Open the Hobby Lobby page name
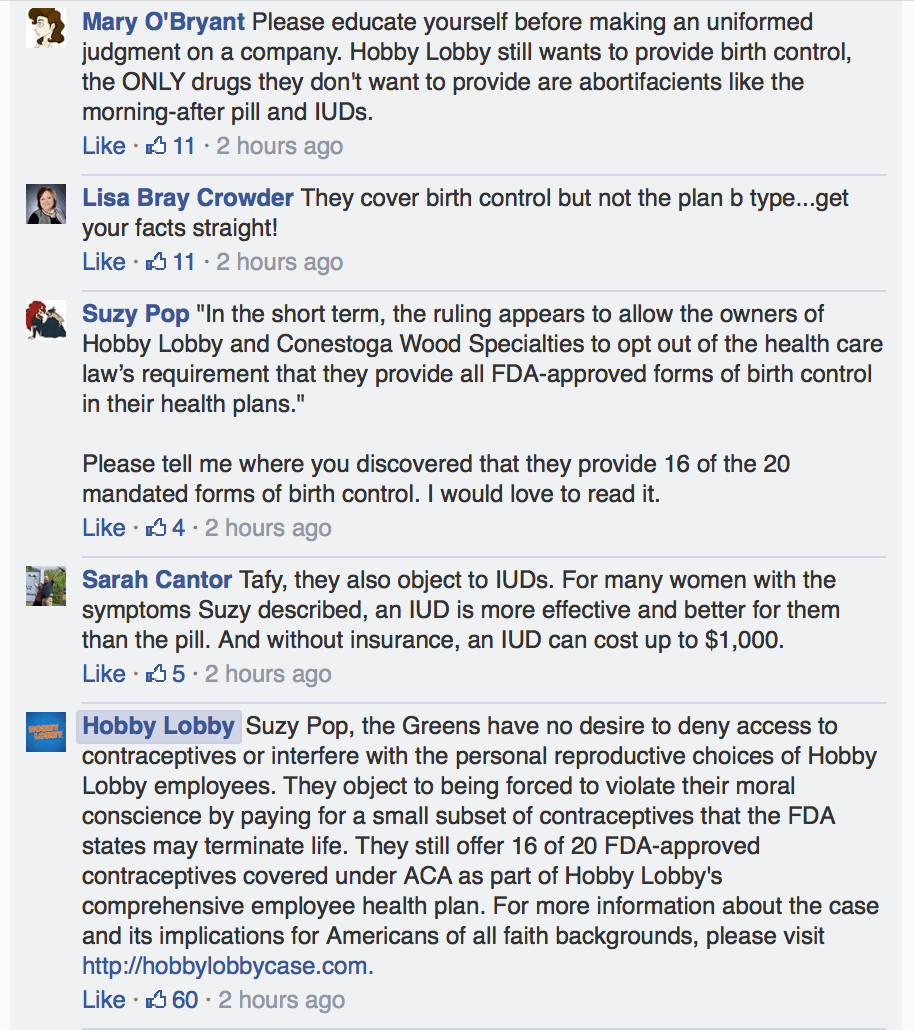The image size is (914, 1030). click(x=157, y=727)
